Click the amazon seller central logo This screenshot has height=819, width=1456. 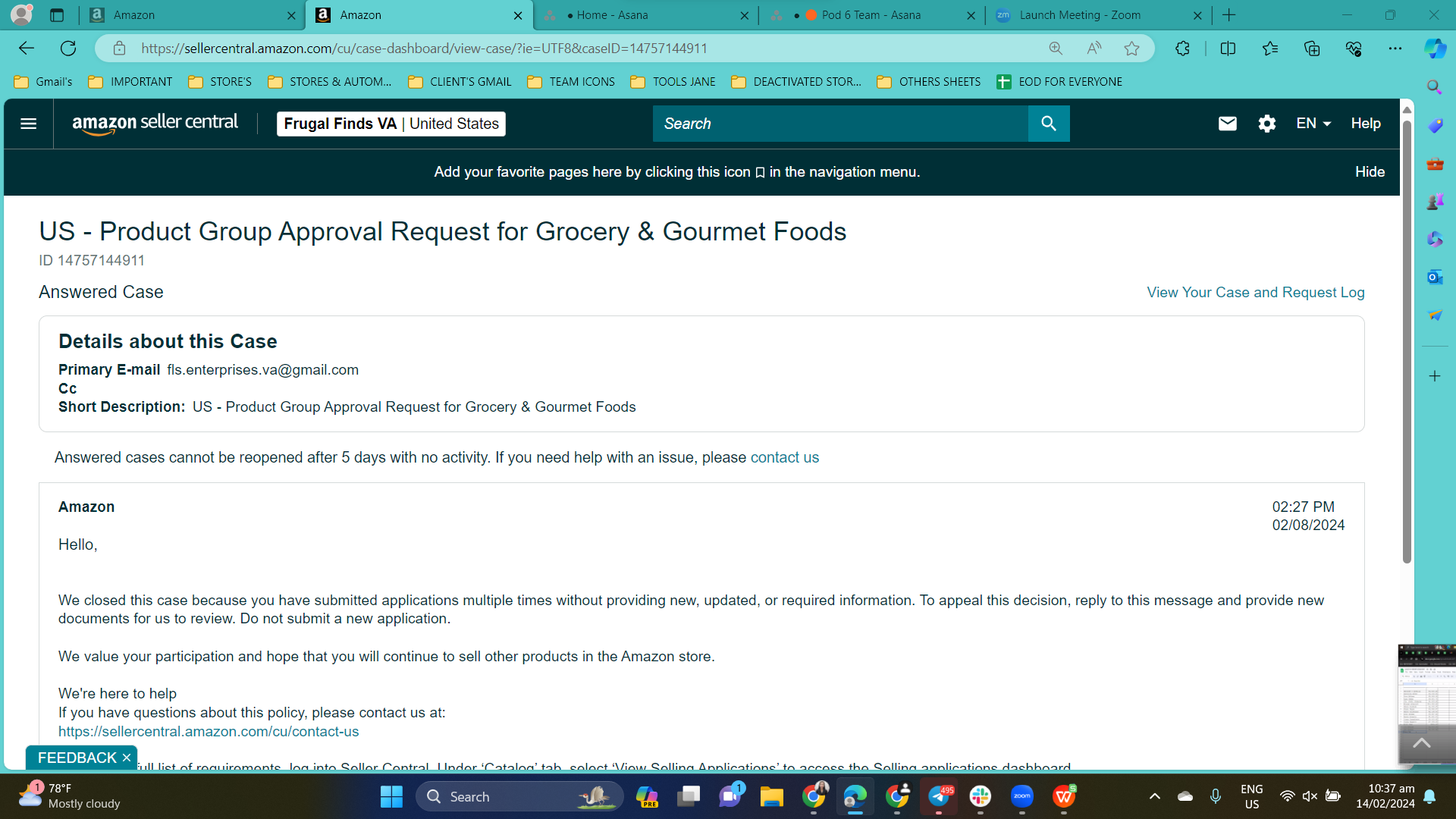pyautogui.click(x=155, y=124)
